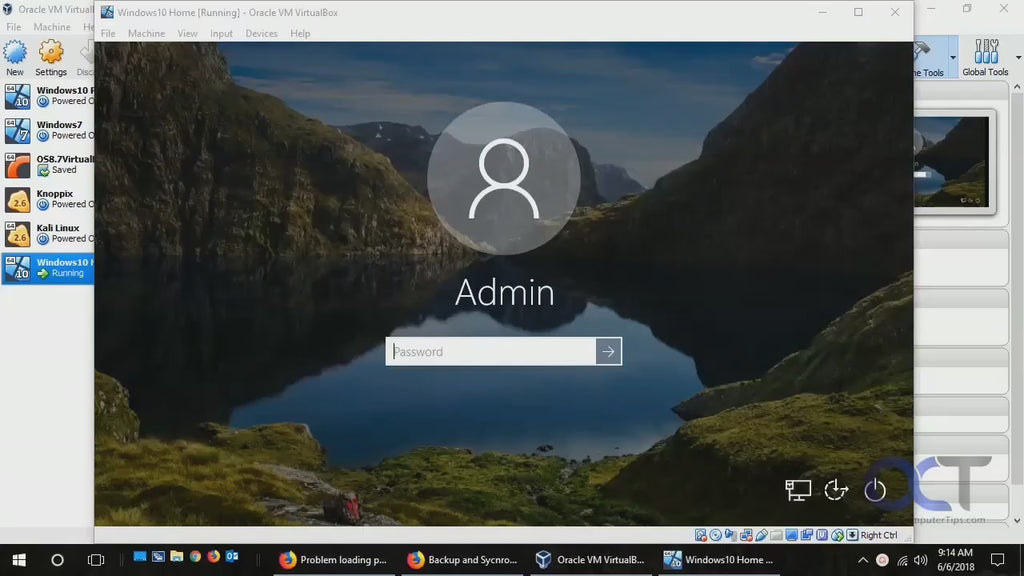Select the Windows7 virtual machine

pos(48,130)
